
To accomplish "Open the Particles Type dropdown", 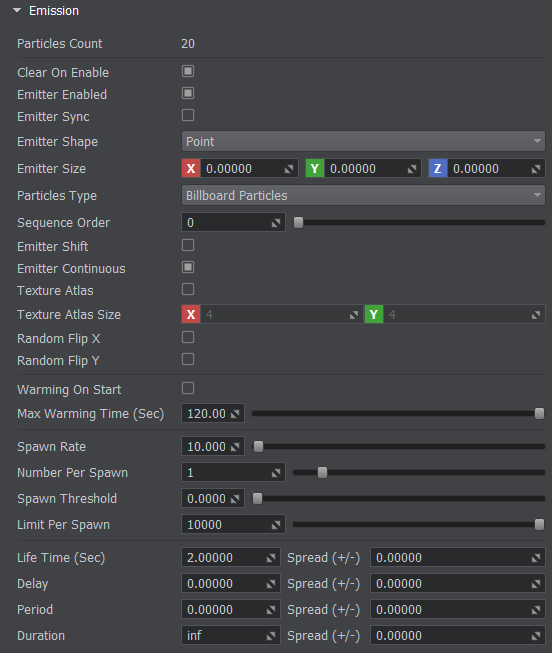I will pos(363,195).
